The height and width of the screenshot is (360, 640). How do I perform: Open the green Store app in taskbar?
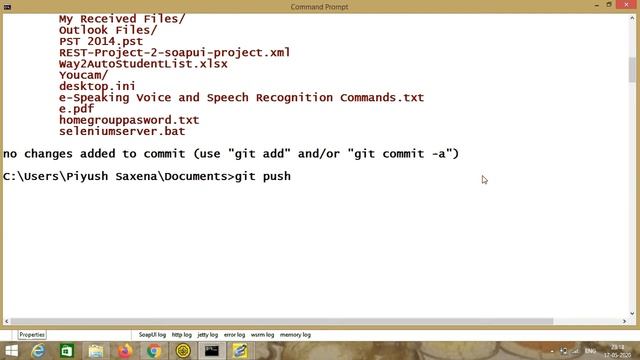(67, 351)
